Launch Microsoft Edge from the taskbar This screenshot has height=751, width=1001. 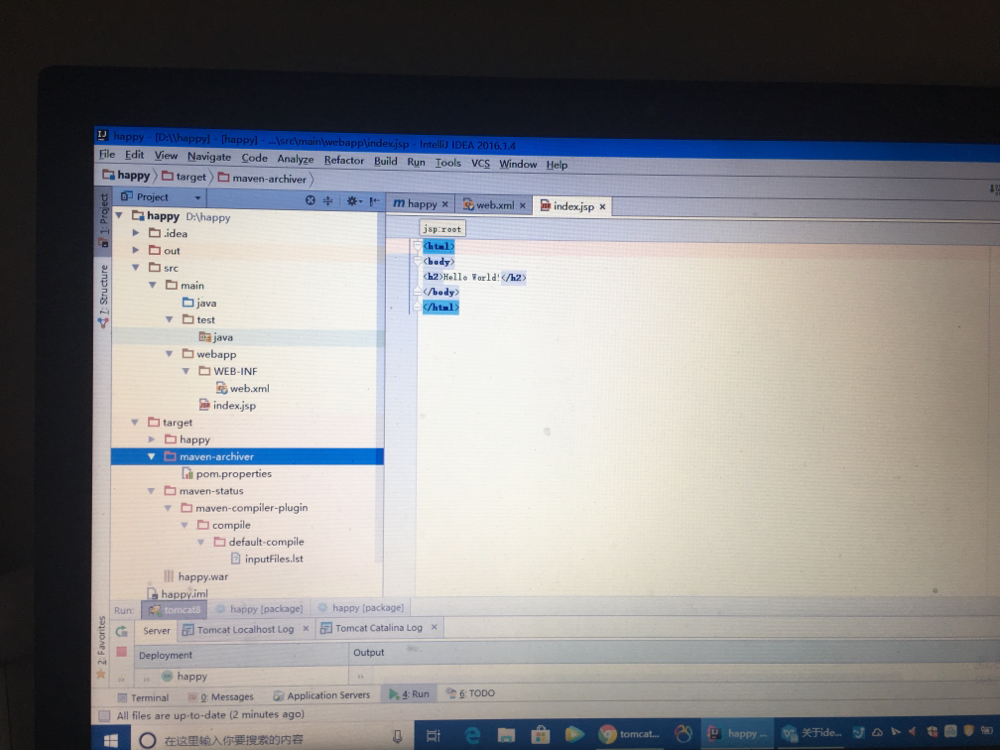[x=472, y=736]
